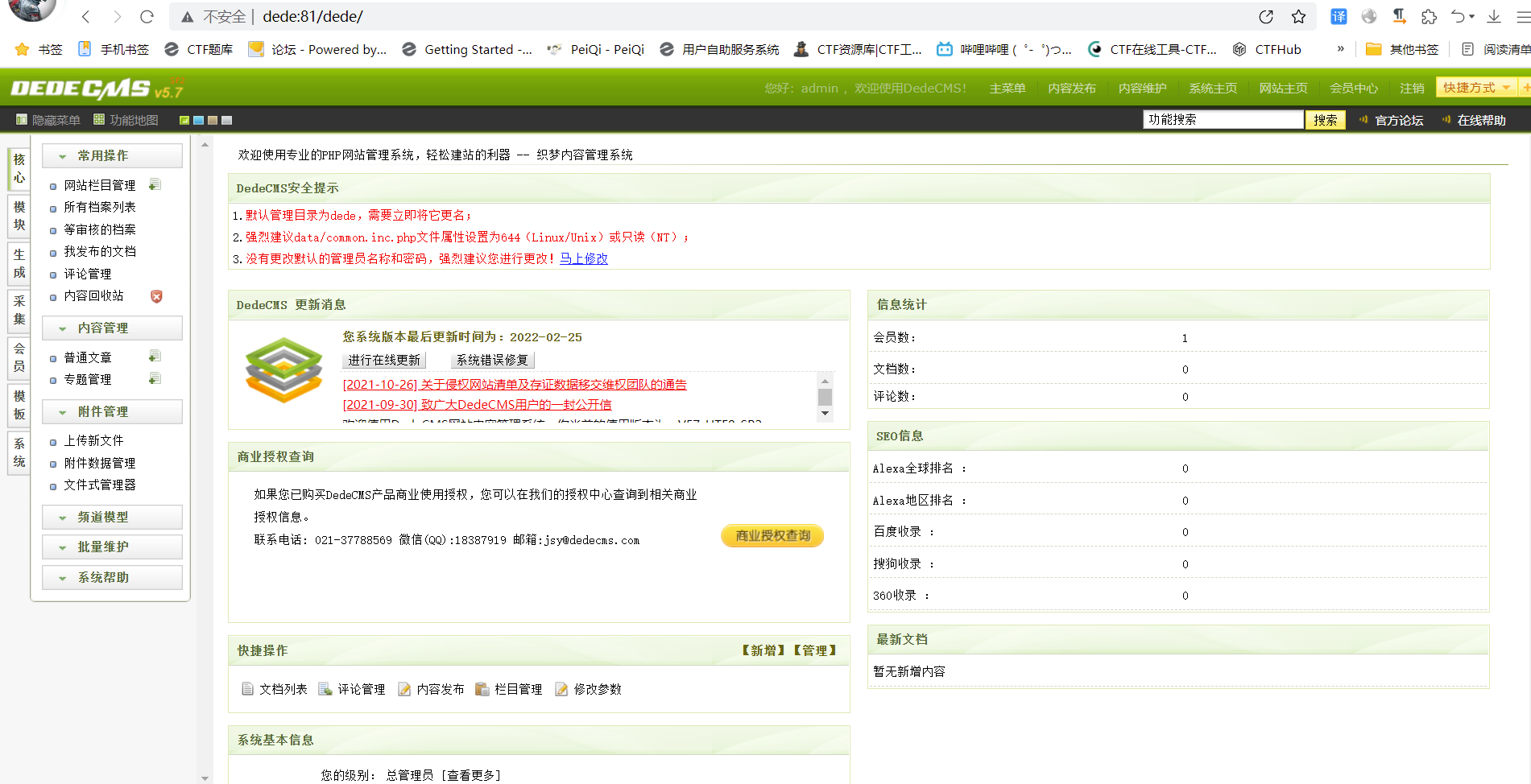Click the gray globe extension icon
Screen dimensions: 1531x784
(x=1369, y=16)
